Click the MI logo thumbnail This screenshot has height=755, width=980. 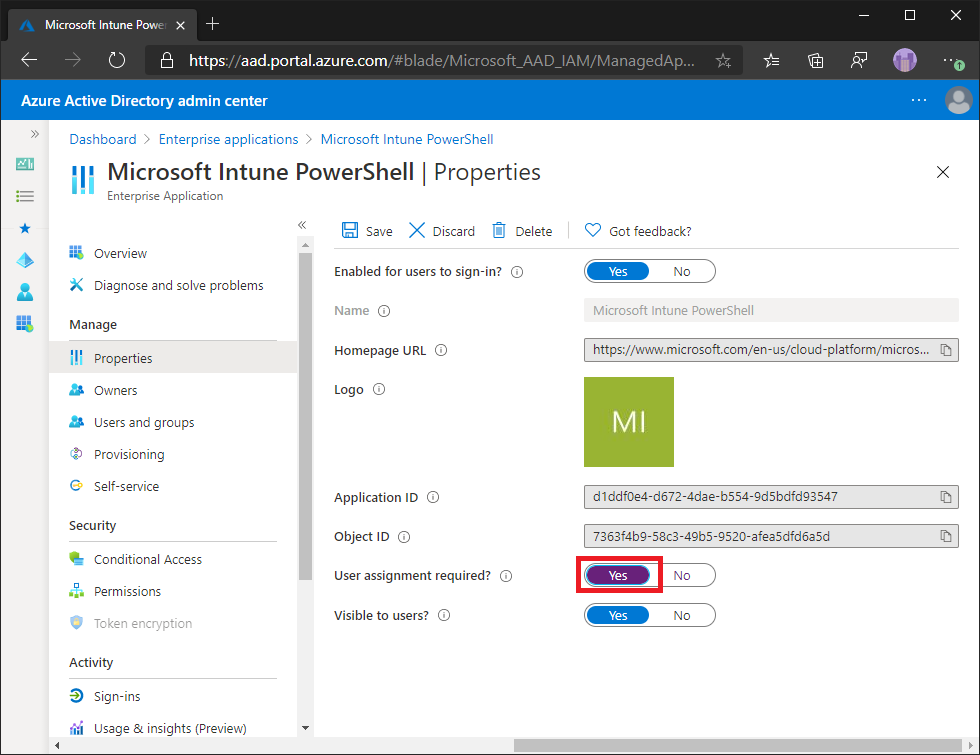(629, 422)
